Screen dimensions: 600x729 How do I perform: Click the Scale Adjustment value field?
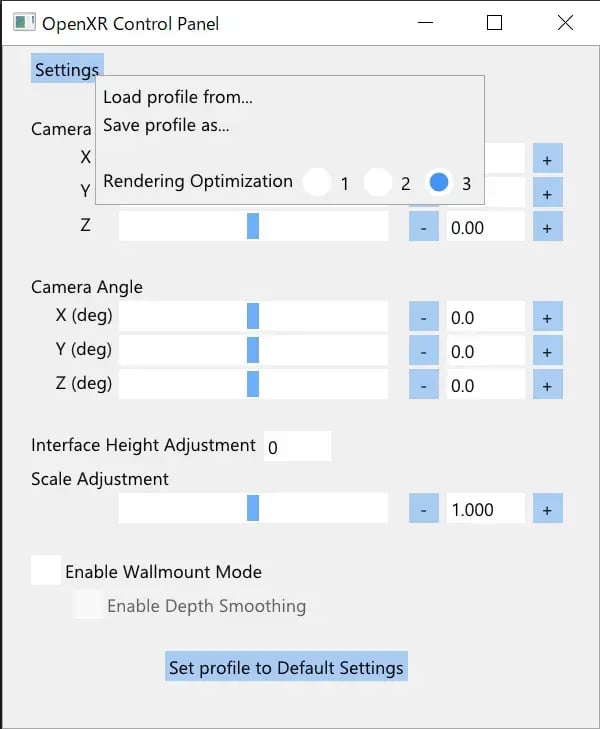pyautogui.click(x=485, y=509)
